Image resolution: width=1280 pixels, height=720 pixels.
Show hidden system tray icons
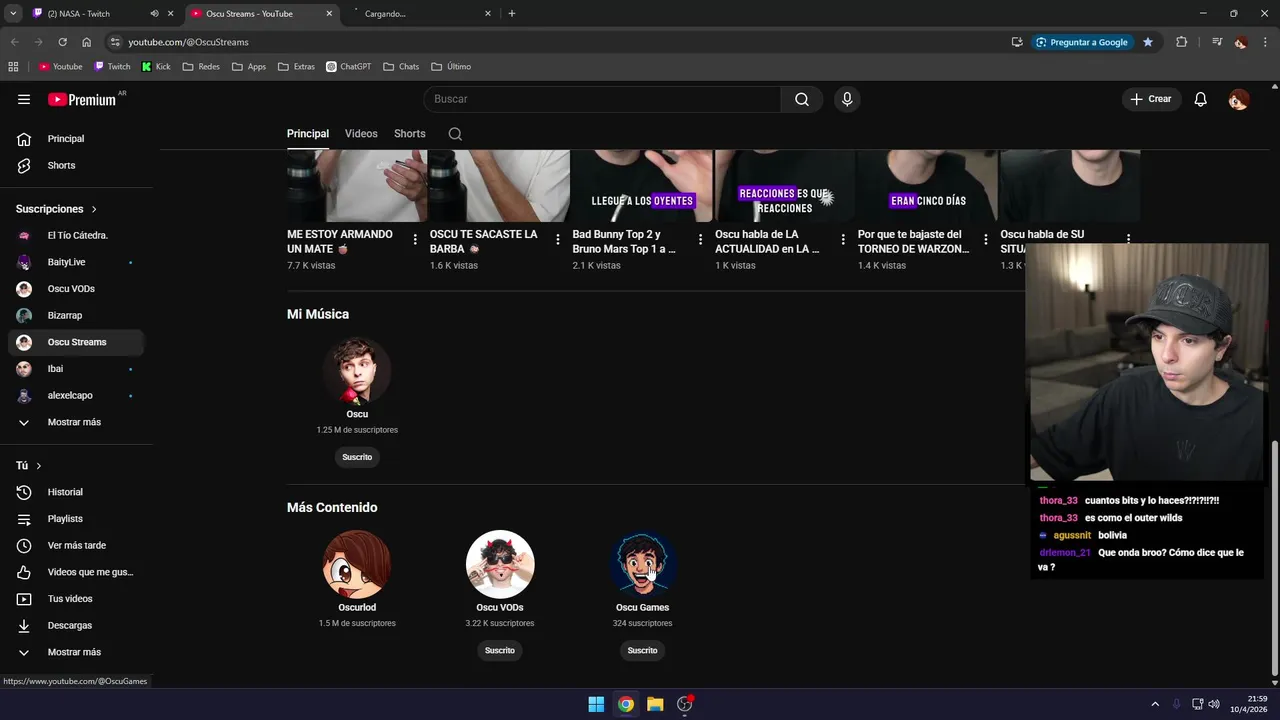pos(1155,704)
